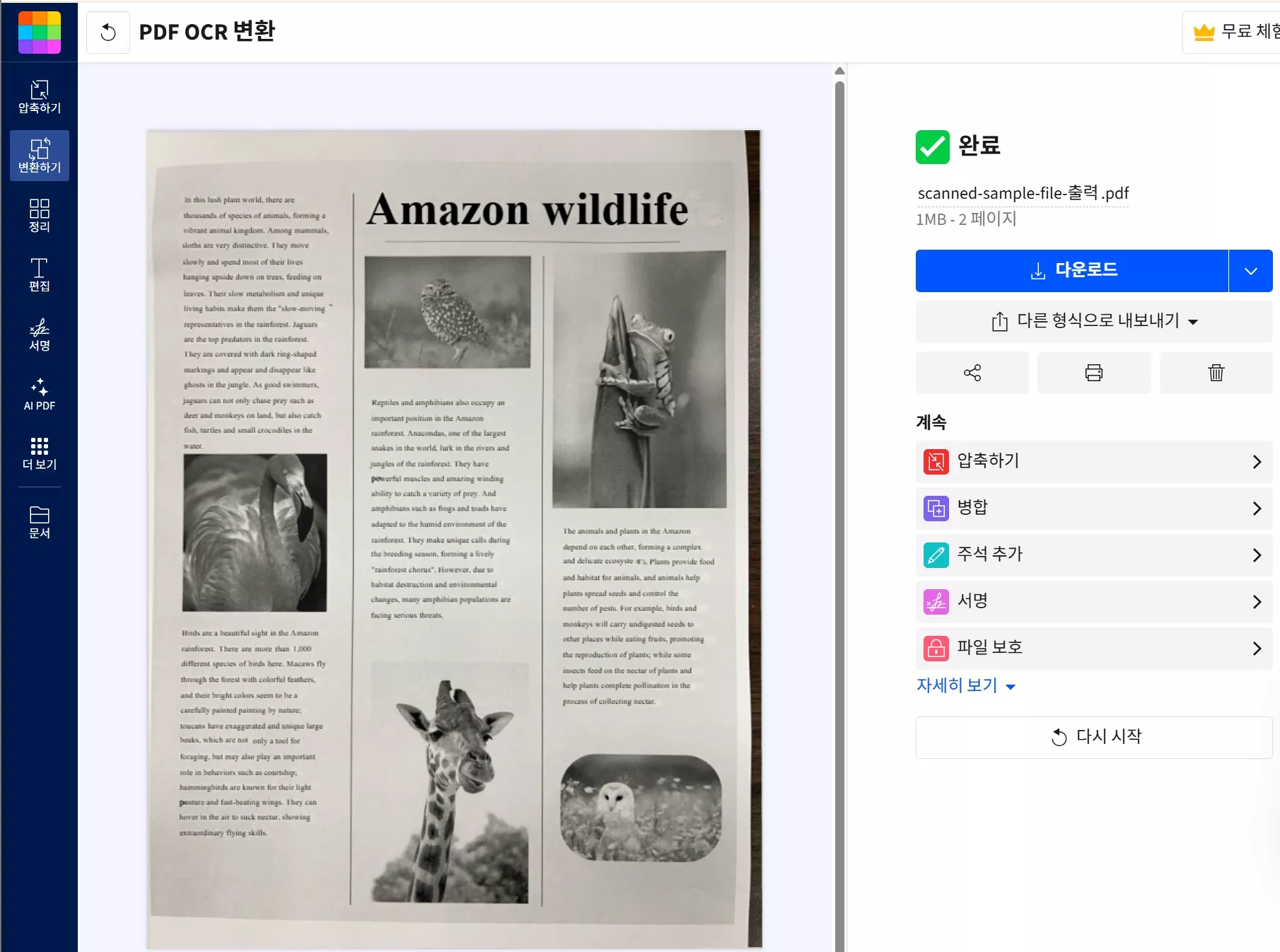This screenshot has height=952, width=1280.
Task: Open the 문서 folder in sidebar
Action: (40, 522)
